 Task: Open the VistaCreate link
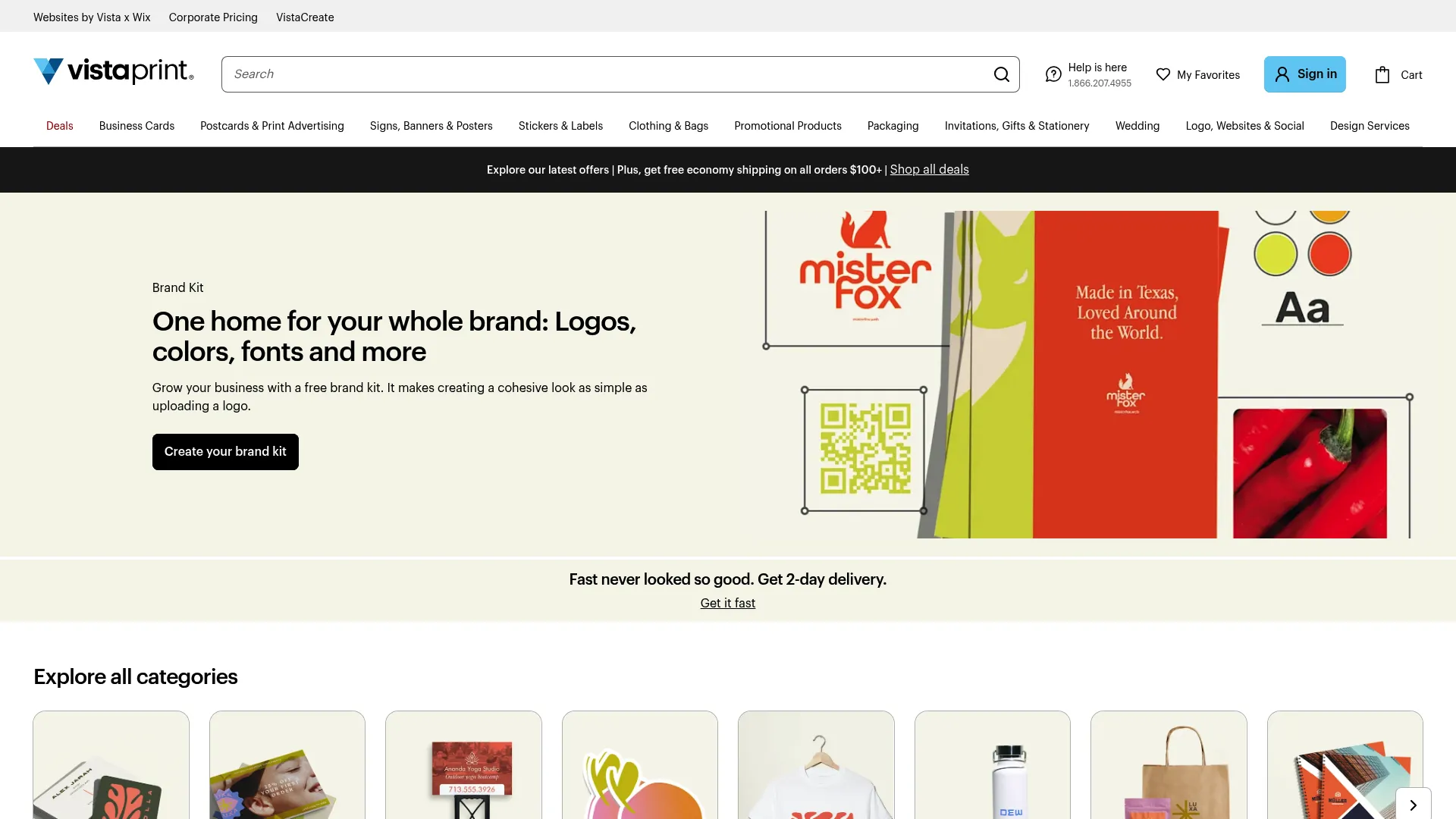(x=305, y=17)
